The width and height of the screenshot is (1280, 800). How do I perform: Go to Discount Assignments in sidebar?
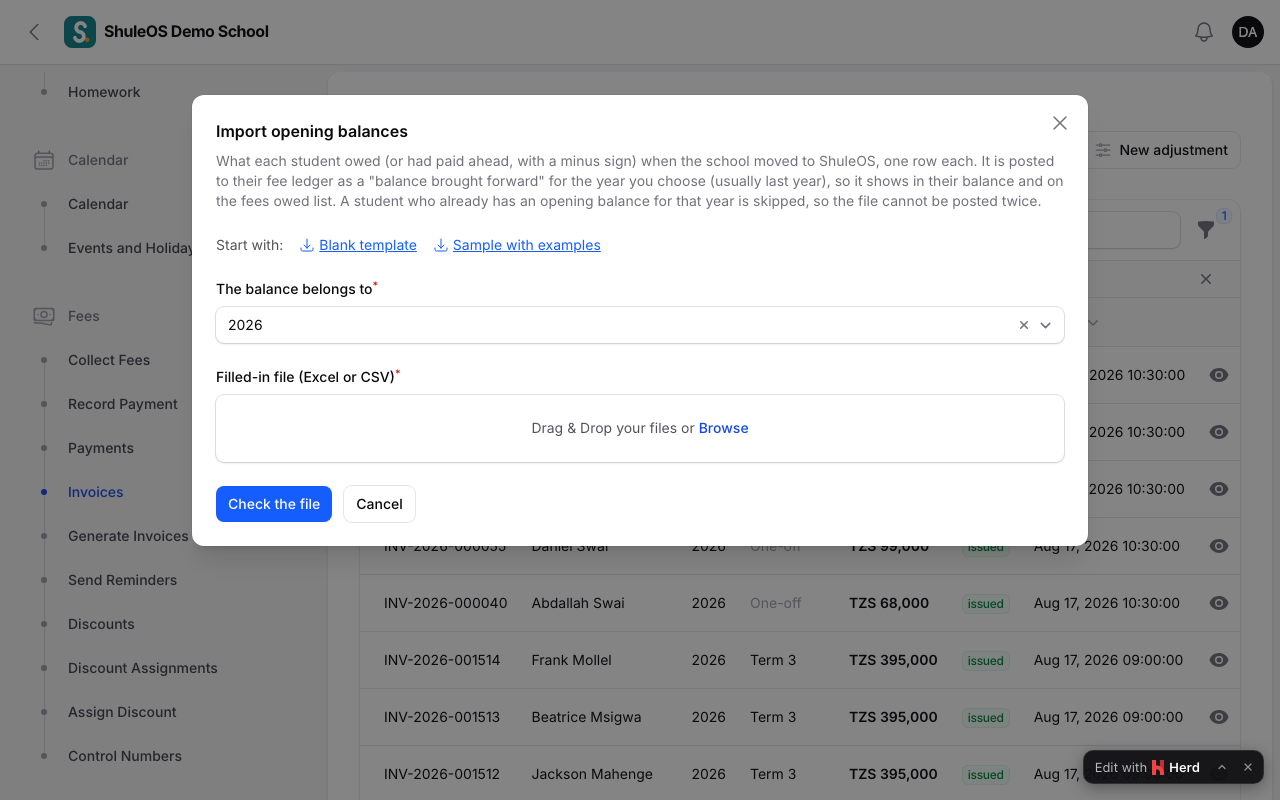click(143, 668)
